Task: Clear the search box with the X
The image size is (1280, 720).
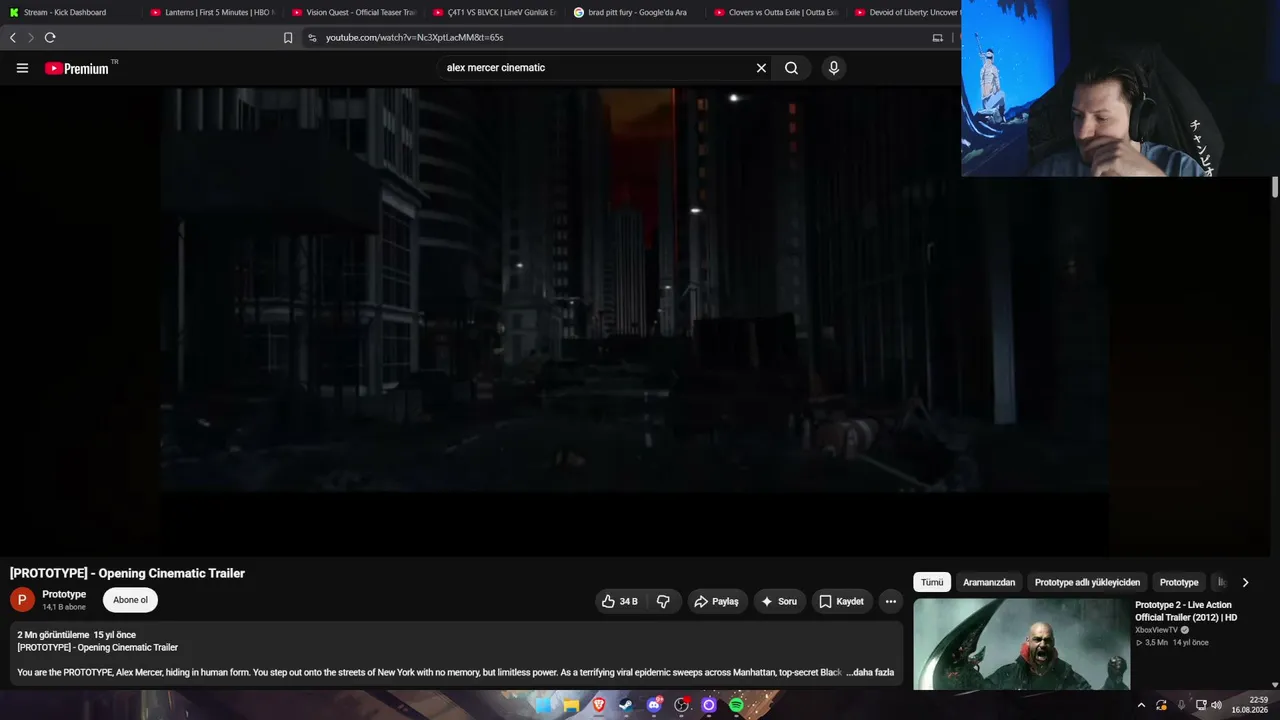Action: (x=761, y=68)
